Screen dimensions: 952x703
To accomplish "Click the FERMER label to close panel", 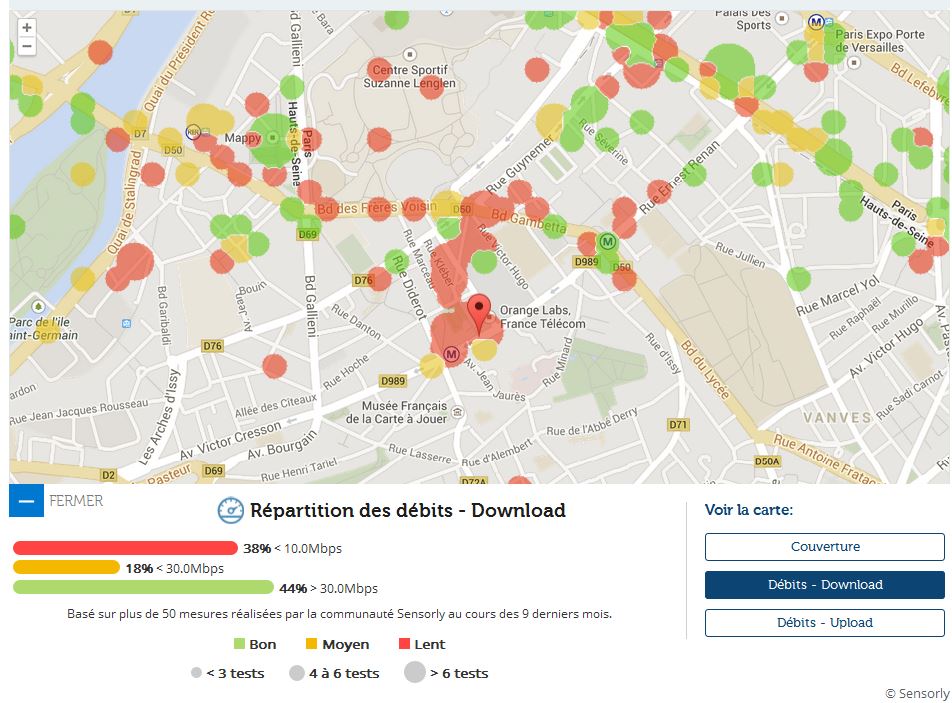I will point(76,501).
